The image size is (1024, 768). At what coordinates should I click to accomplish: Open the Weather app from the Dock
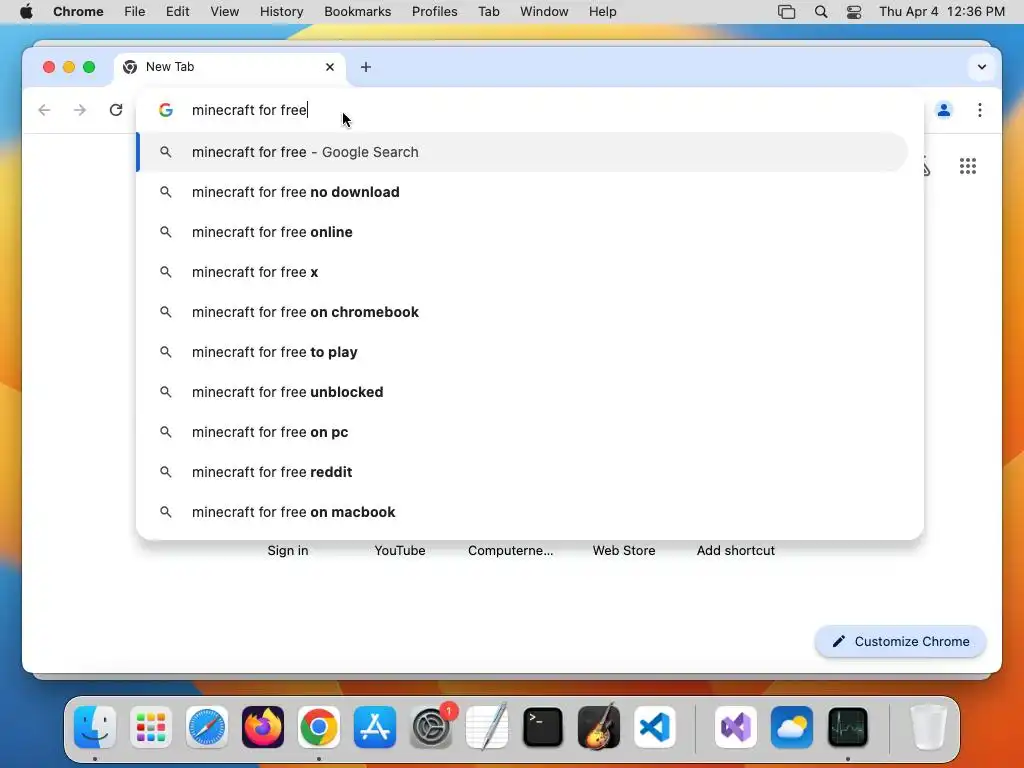(792, 727)
